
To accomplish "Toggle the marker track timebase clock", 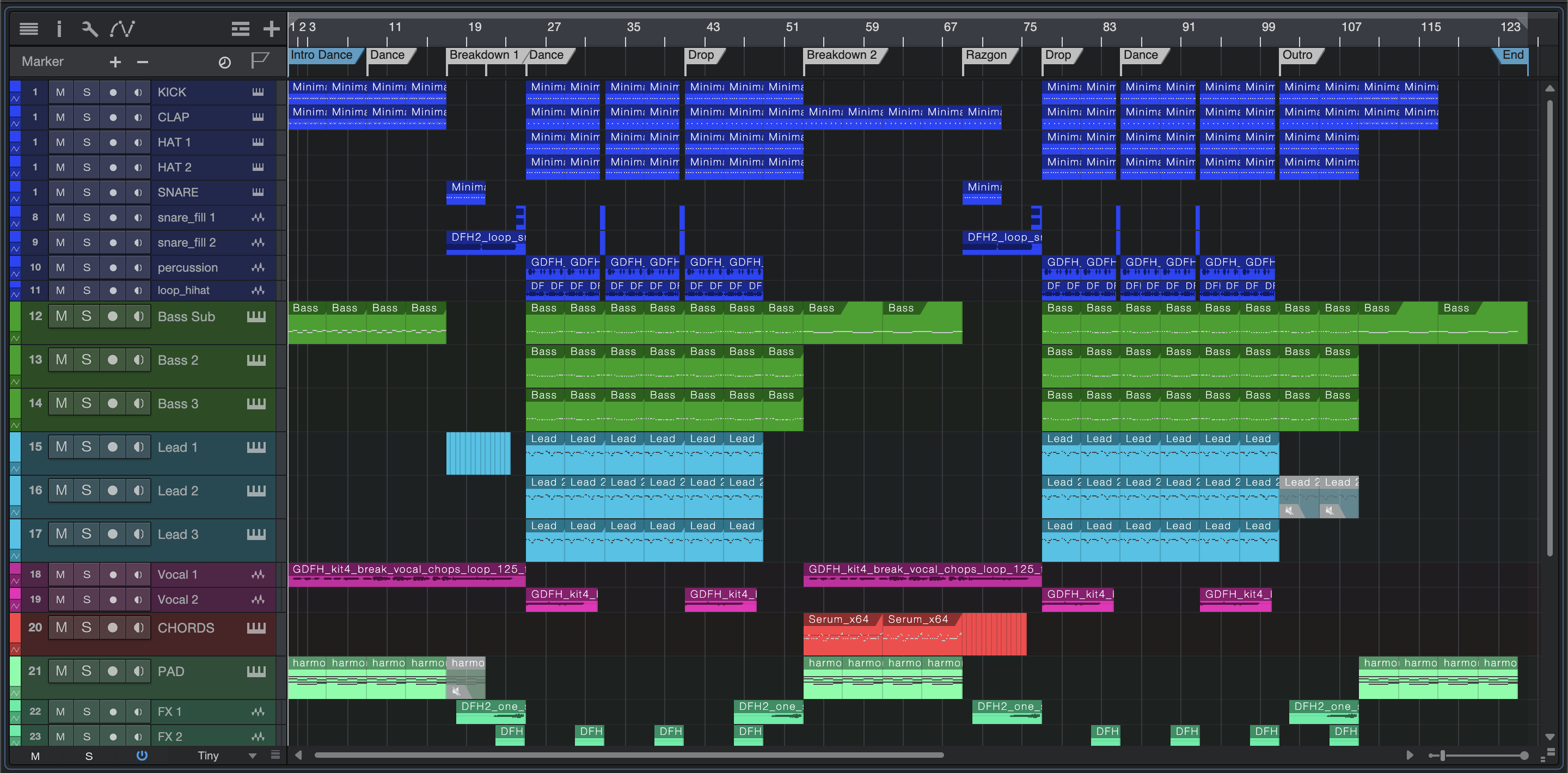I will point(225,62).
